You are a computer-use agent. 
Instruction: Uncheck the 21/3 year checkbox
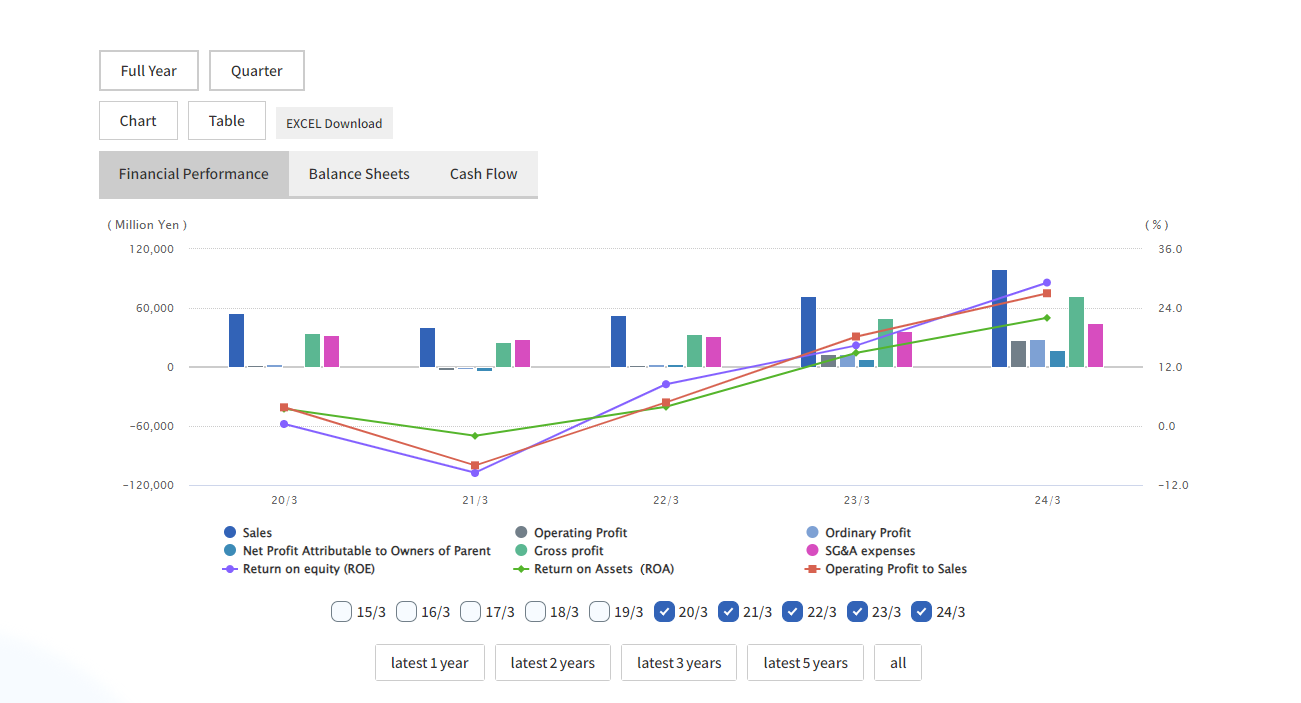coord(728,611)
